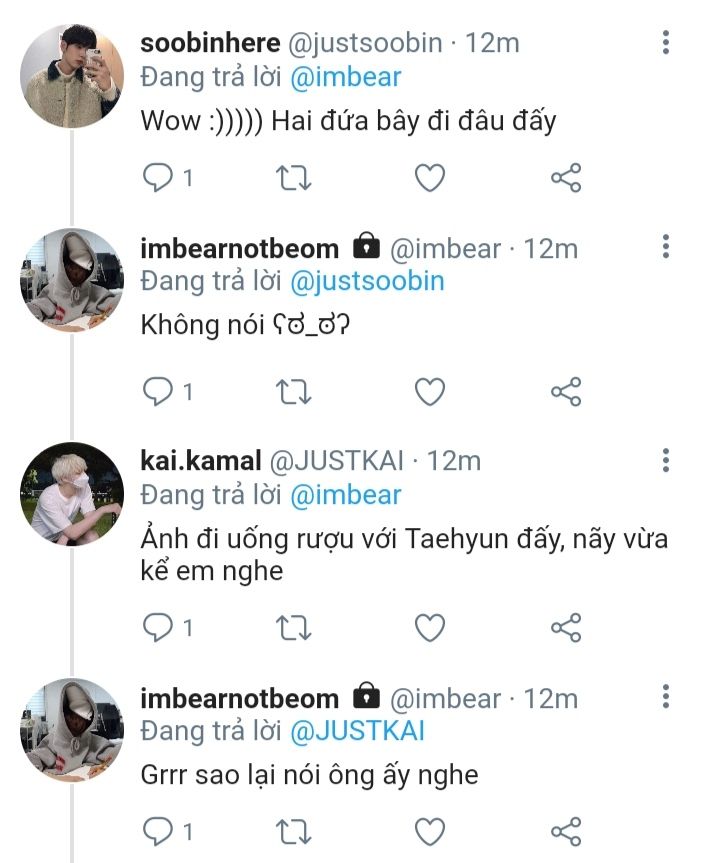
Task: Open the @JUSTKAI mention link
Action: (357, 731)
